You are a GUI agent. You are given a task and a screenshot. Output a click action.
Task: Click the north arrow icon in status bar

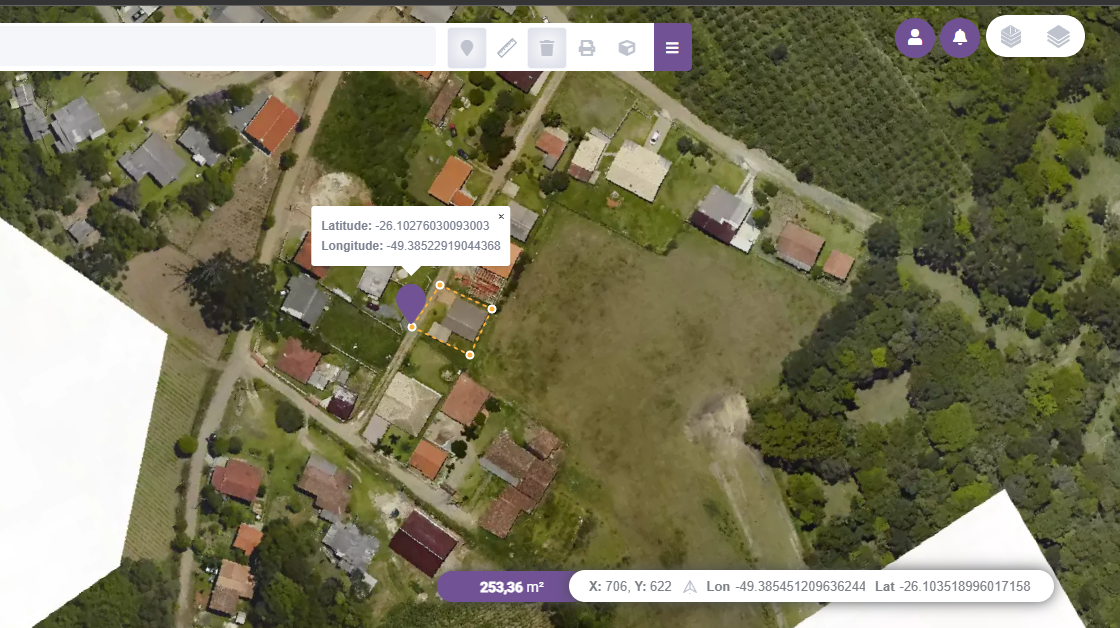pyautogui.click(x=689, y=587)
